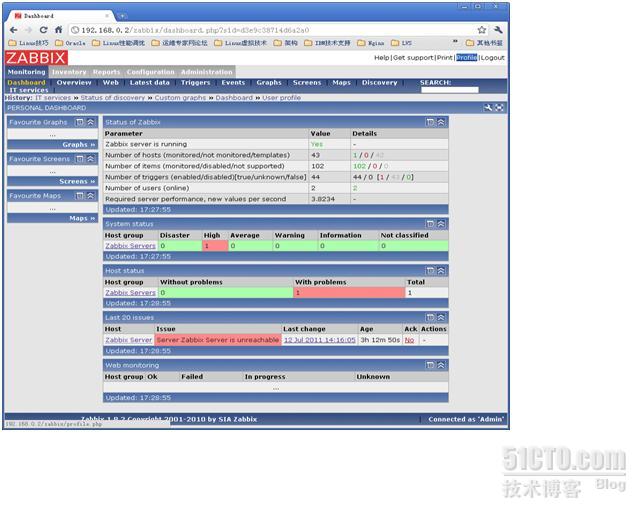Open the System status widget menu icon
The image size is (640, 512).
[430, 224]
